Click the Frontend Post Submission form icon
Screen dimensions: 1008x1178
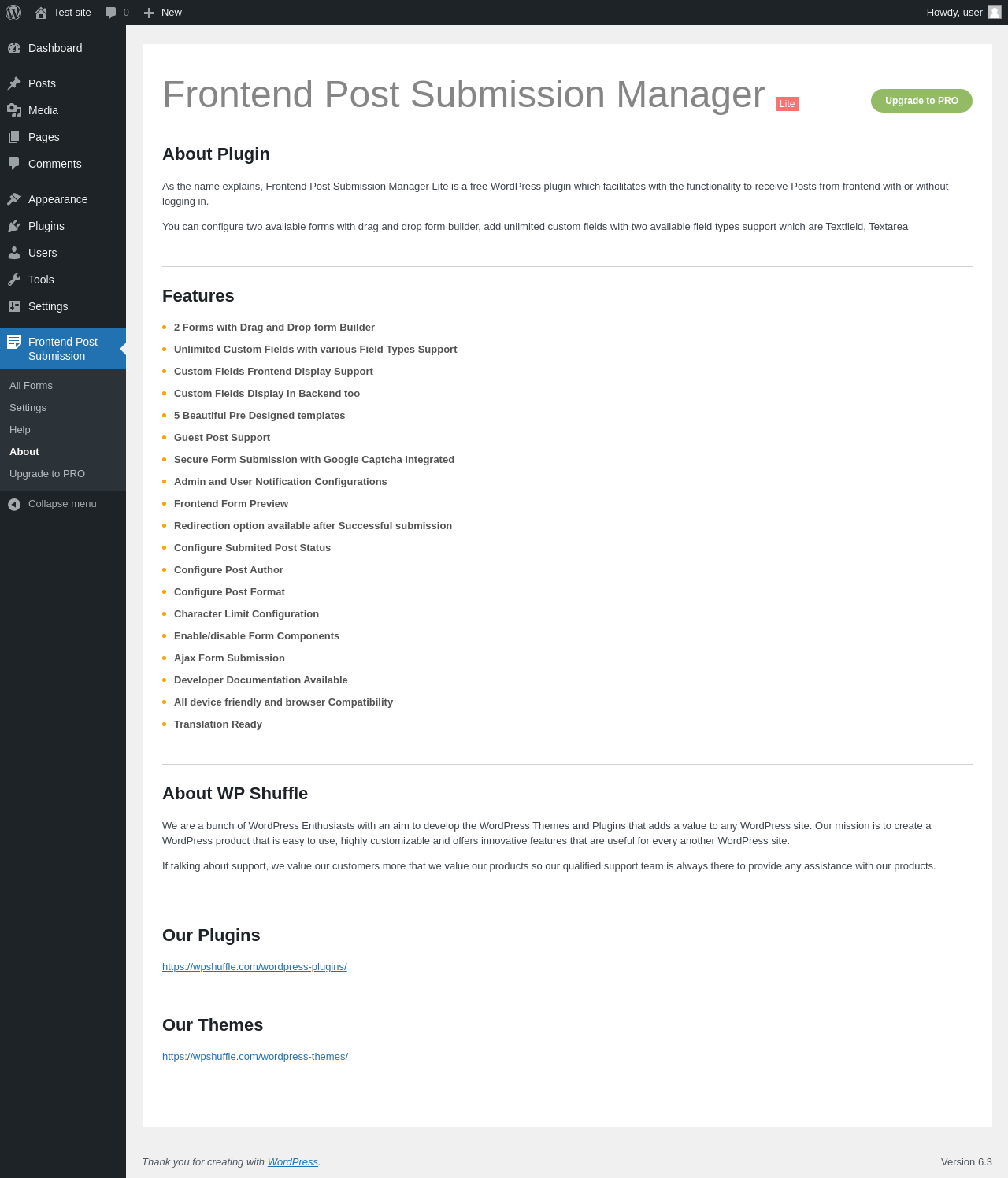point(14,342)
